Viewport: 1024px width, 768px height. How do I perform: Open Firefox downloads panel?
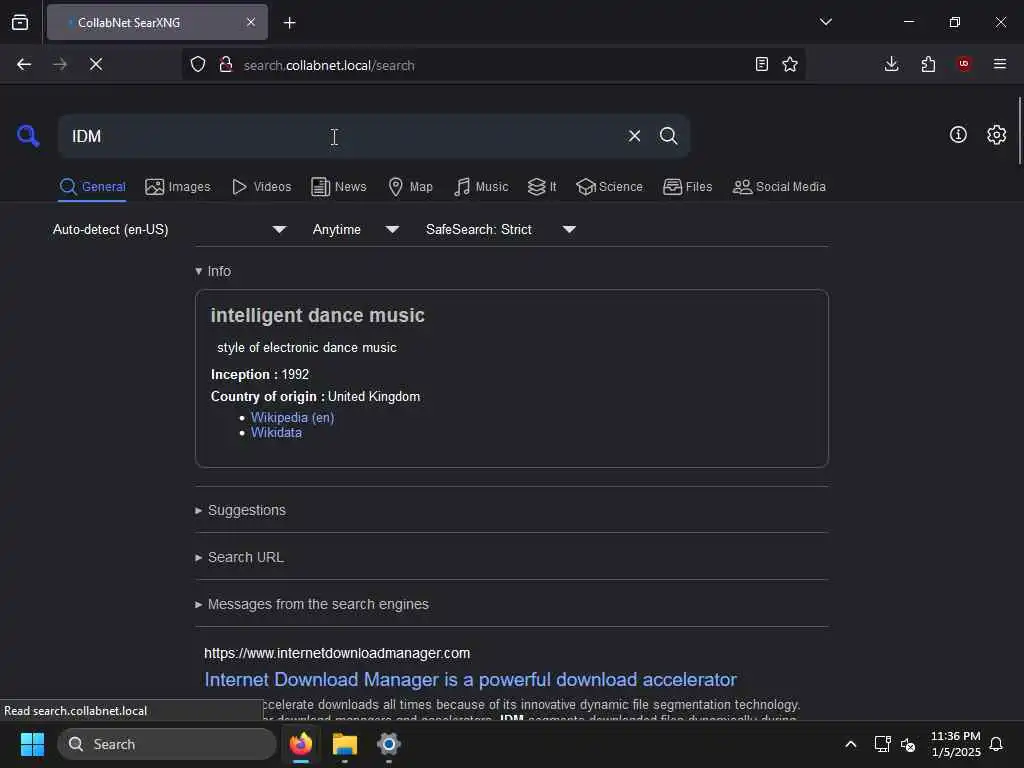pos(891,64)
